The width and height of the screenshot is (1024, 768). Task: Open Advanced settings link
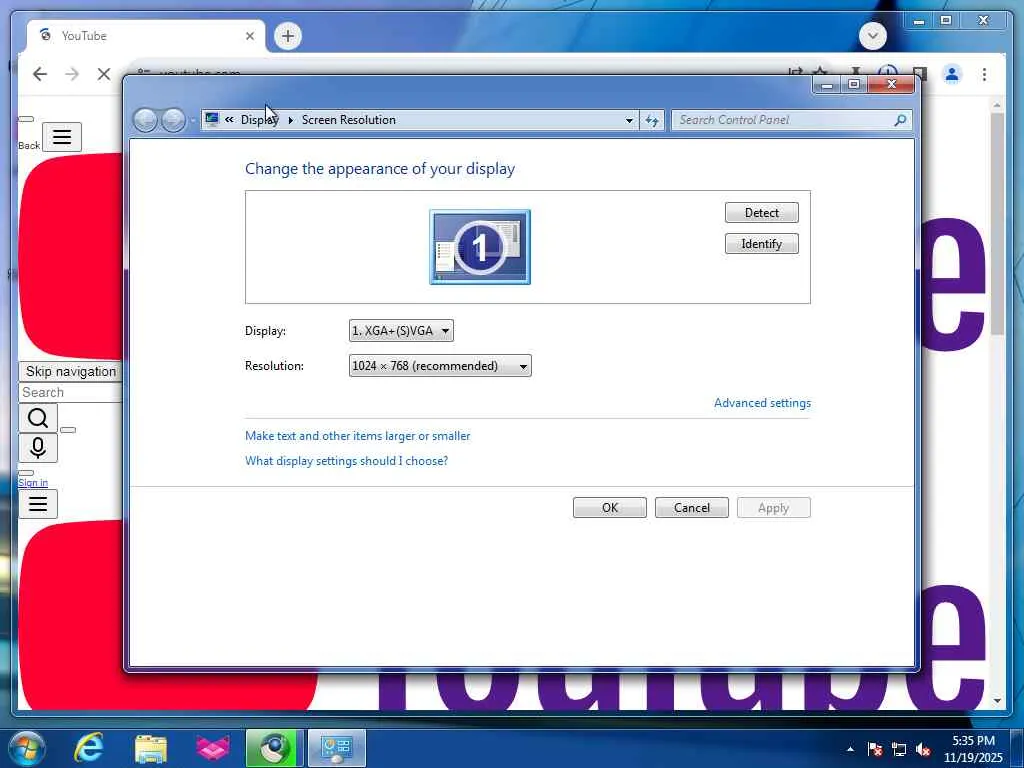click(762, 403)
